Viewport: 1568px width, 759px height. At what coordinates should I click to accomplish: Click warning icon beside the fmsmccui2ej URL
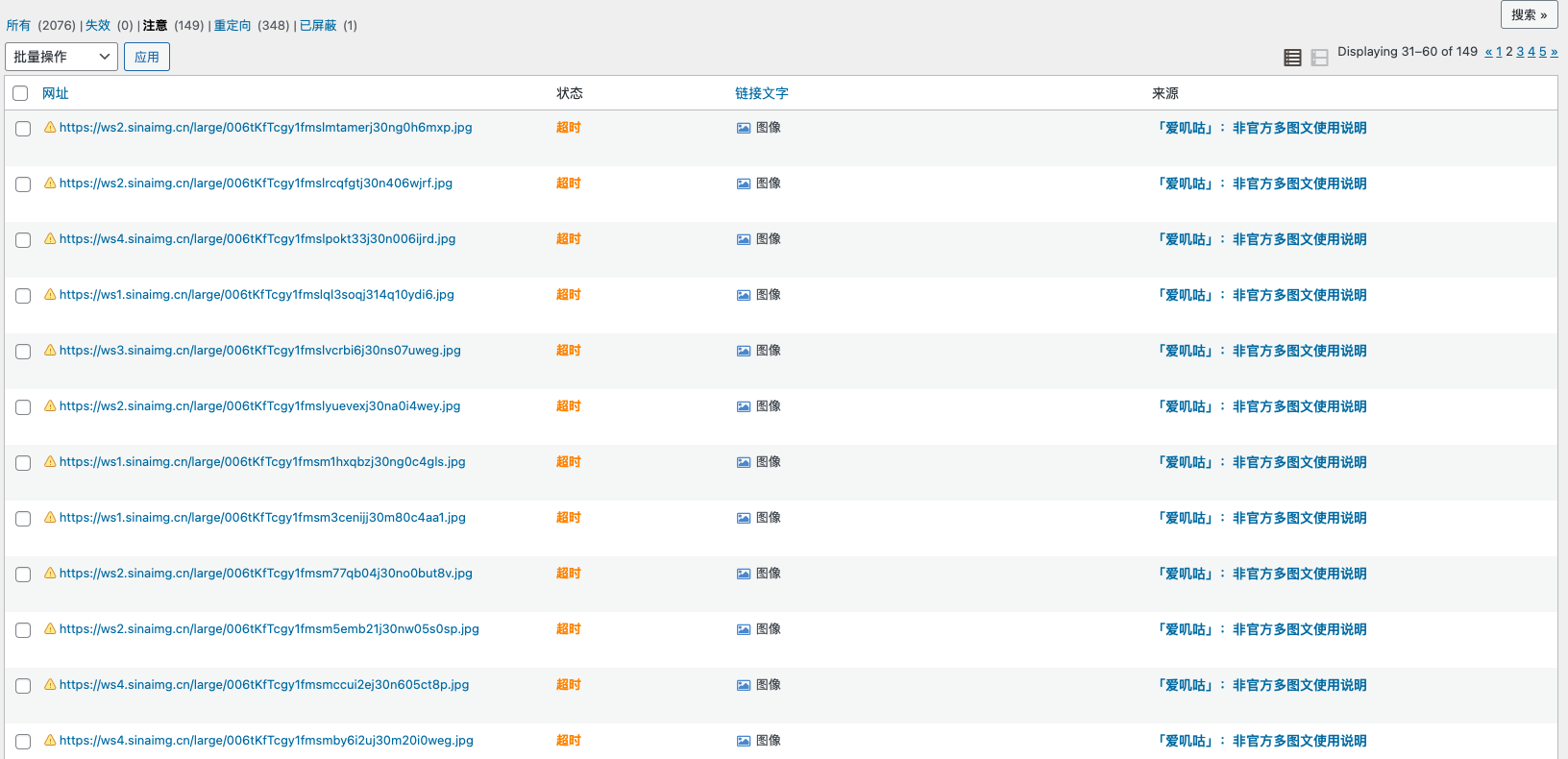(x=50, y=684)
